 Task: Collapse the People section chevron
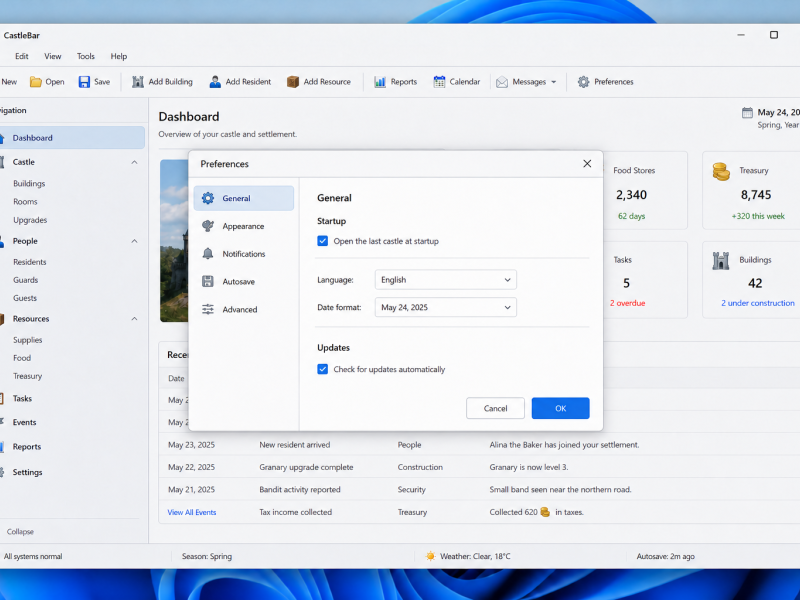tap(134, 241)
